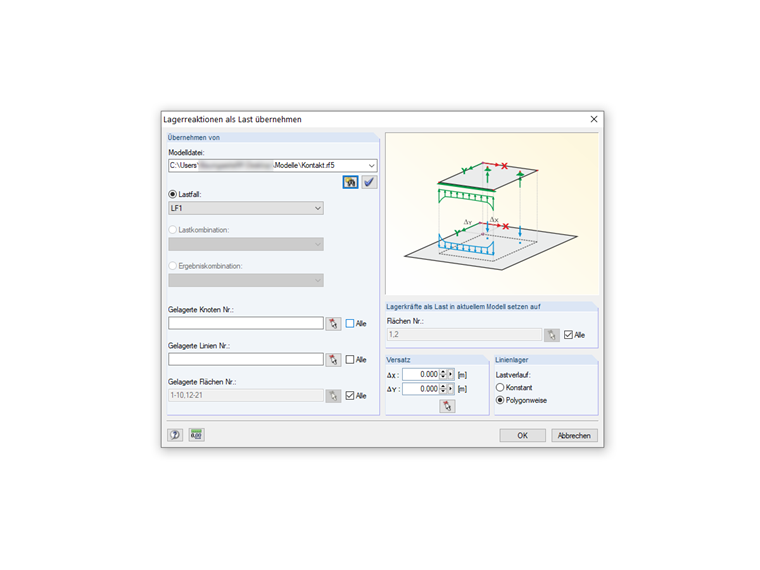This screenshot has width=760, height=570.
Task: Expand the Modelldatei path dropdown
Action: 371,166
